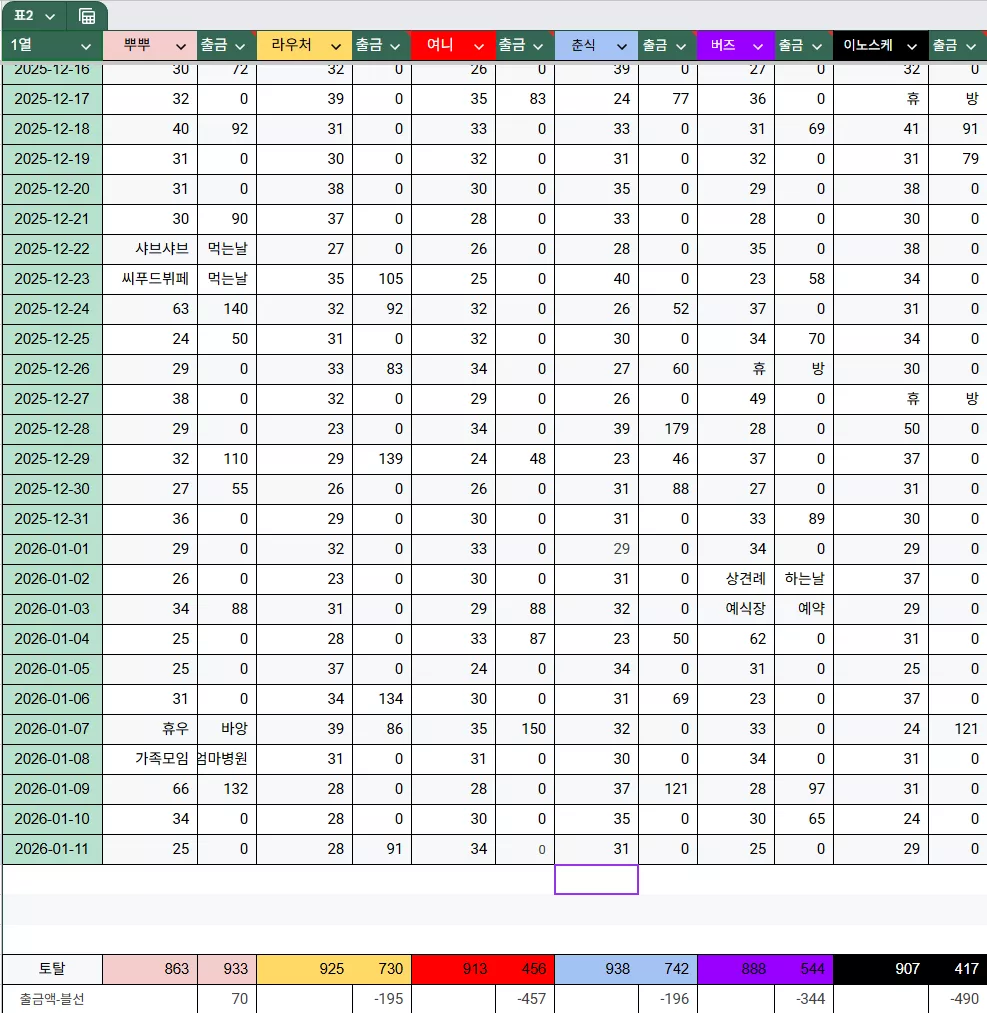
Task: Open 출금 filter arrow next to 뿌뿌
Action: pos(240,47)
